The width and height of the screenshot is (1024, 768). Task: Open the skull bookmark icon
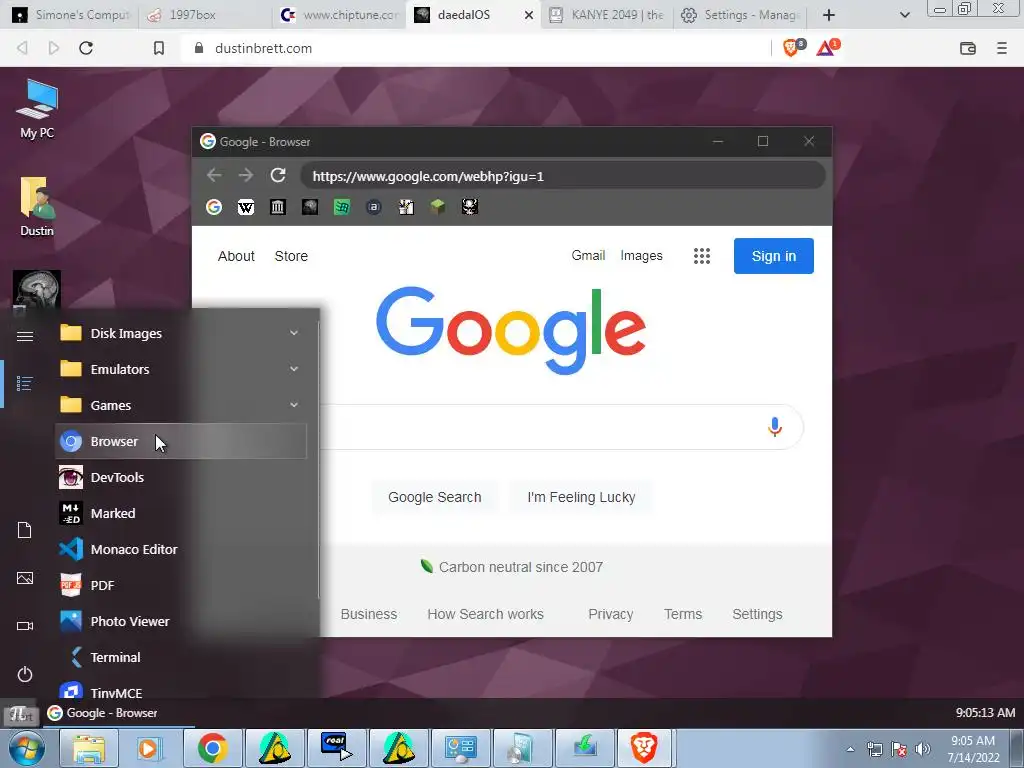(470, 207)
